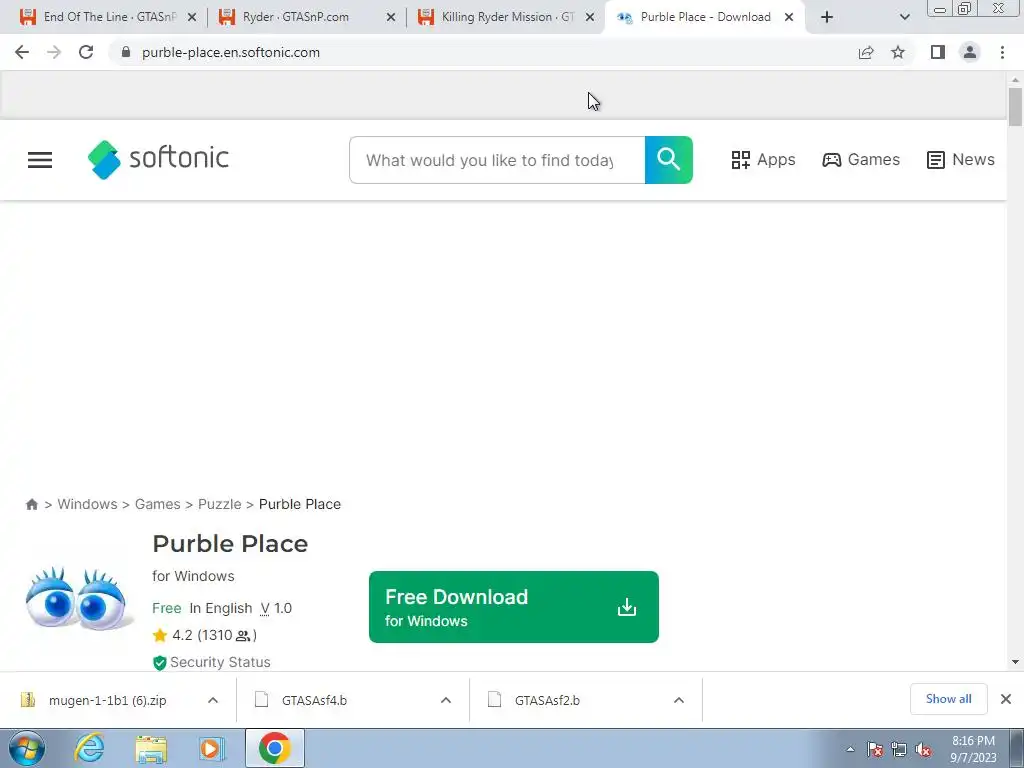Screen dimensions: 1024x768
Task: Click the network tray icon
Action: (899, 750)
